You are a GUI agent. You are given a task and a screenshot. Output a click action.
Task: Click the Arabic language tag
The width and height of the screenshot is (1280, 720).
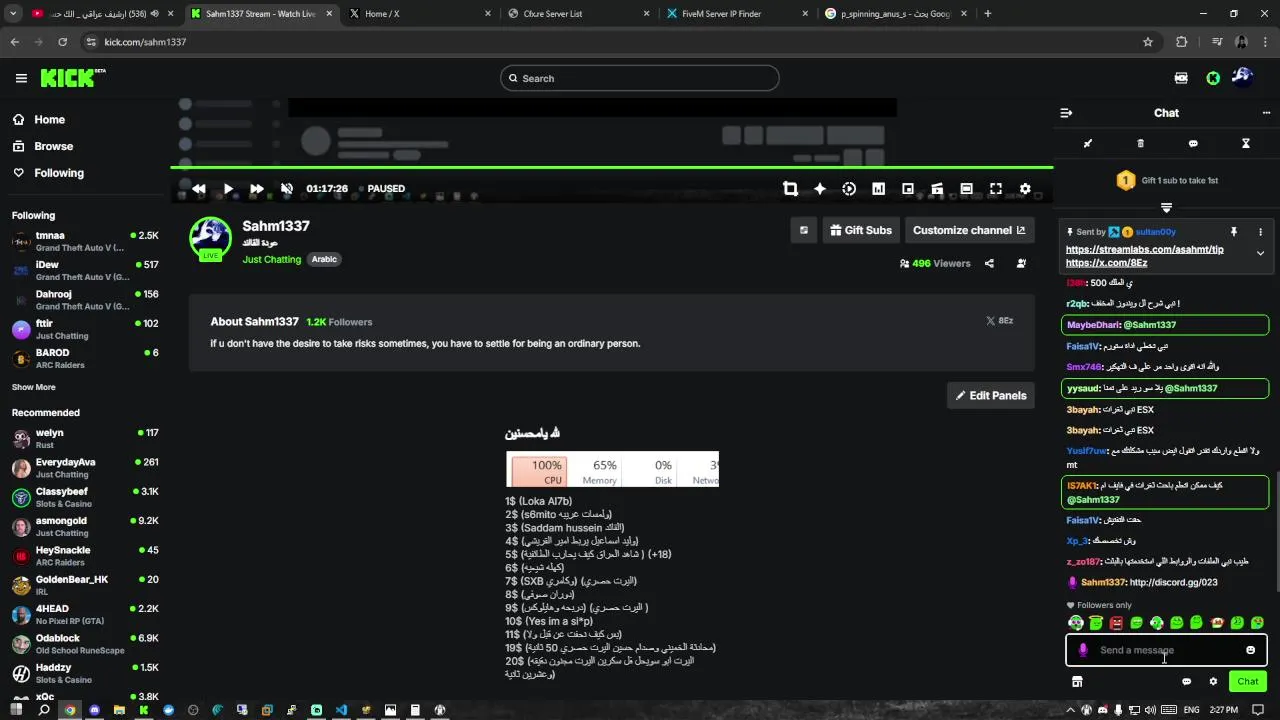[x=324, y=259]
